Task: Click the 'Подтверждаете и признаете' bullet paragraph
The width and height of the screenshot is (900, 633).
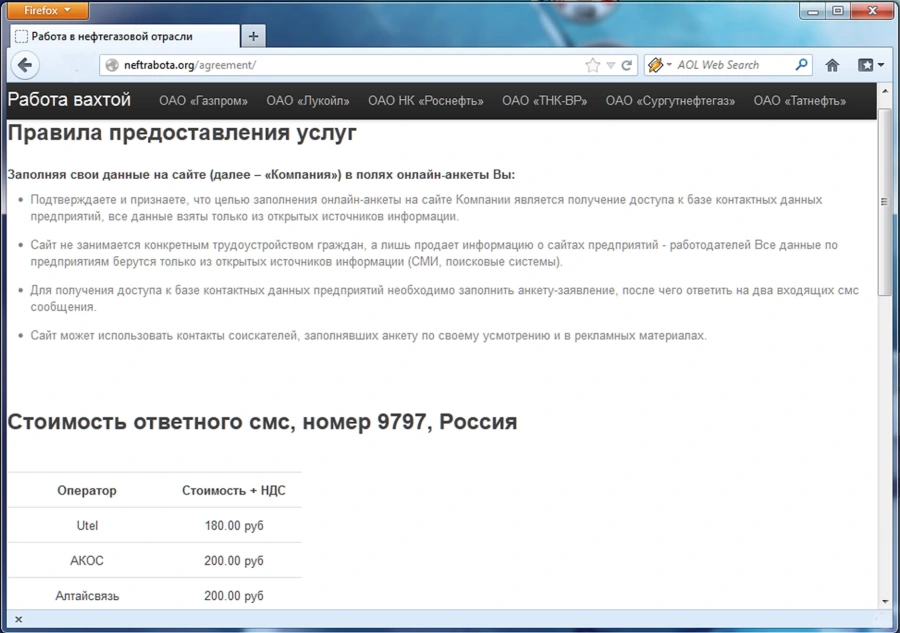Action: coord(426,208)
